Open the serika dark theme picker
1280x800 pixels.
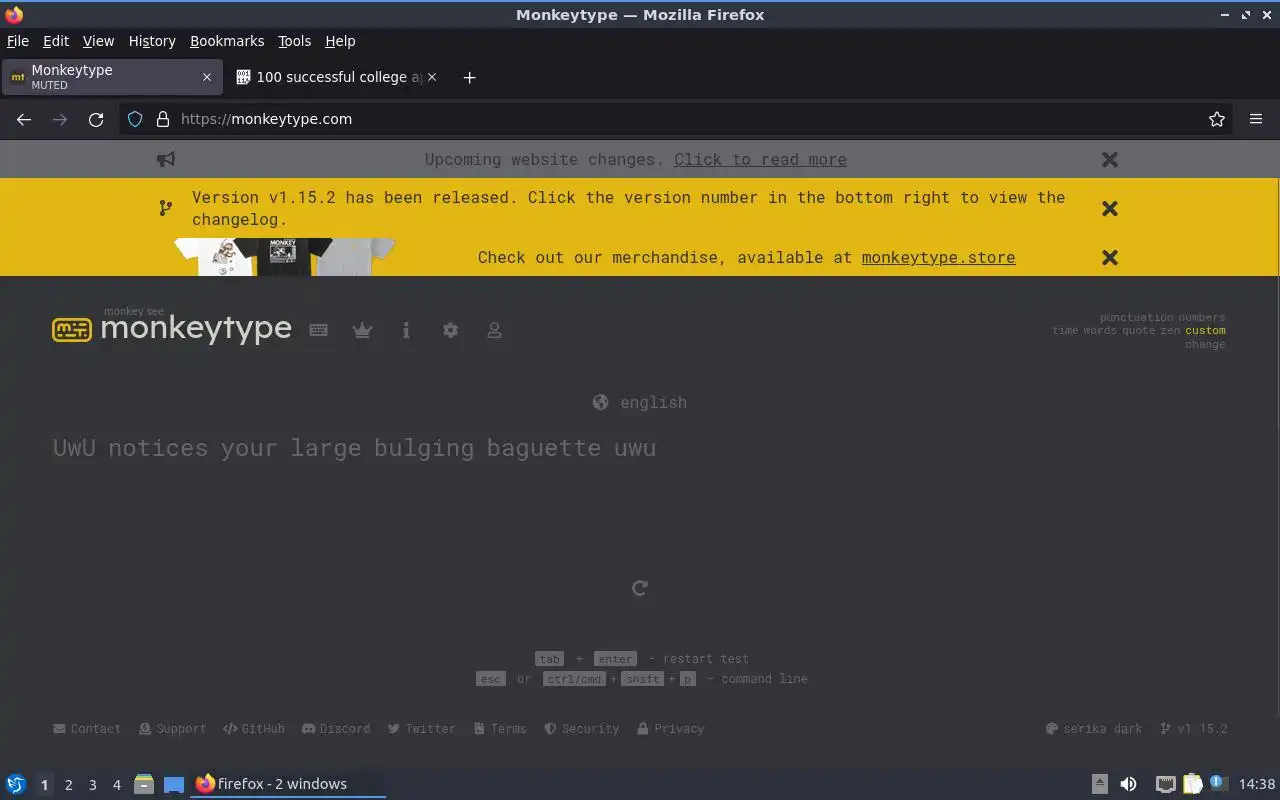coord(1094,729)
